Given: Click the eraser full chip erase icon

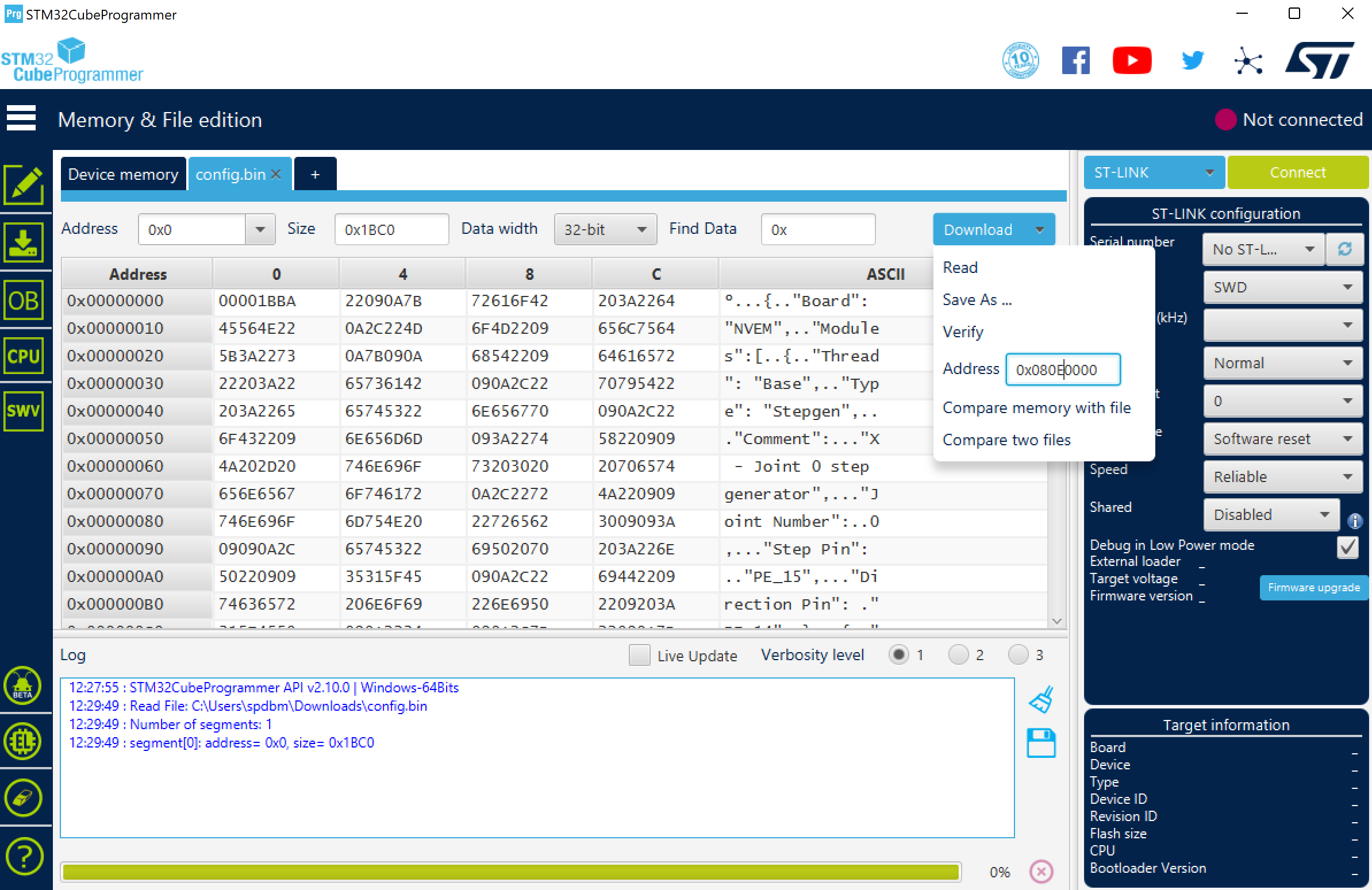Looking at the screenshot, I should (x=22, y=797).
